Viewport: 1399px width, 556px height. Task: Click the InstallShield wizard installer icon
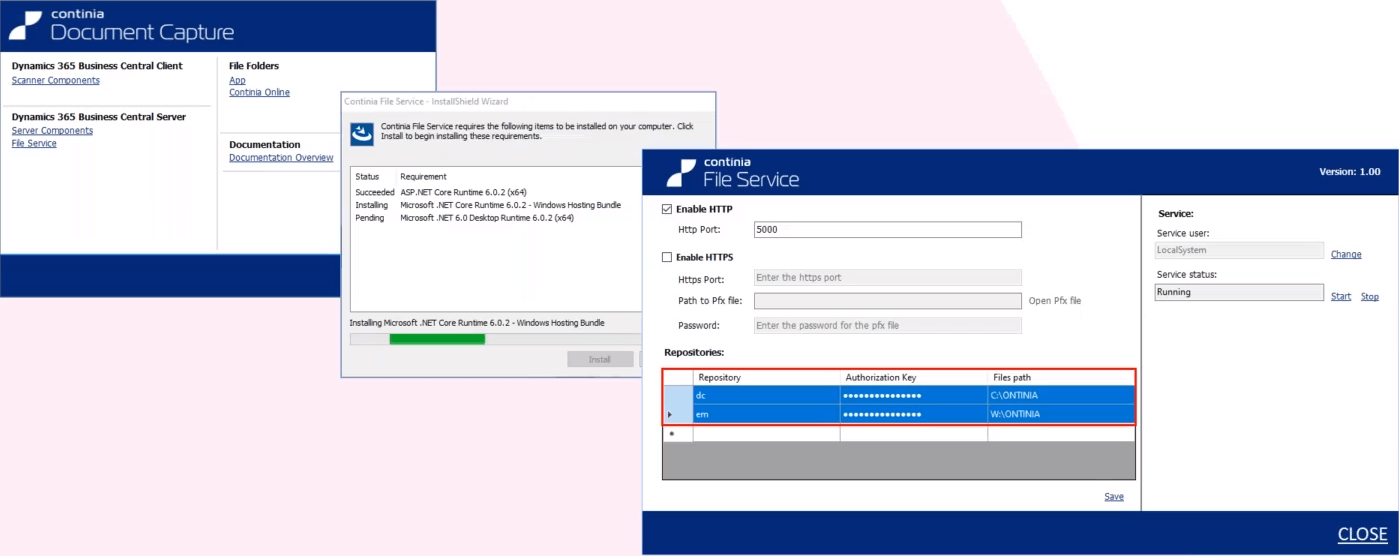364,132
